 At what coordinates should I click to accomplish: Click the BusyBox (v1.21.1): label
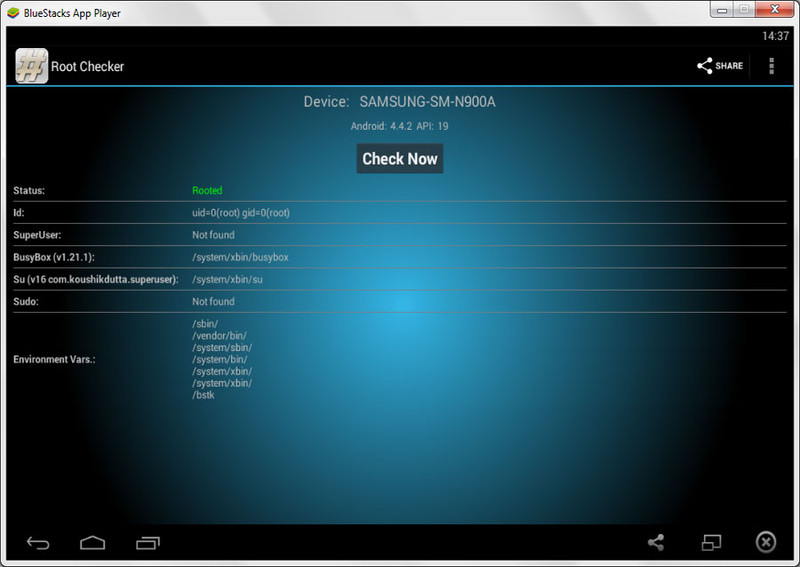pyautogui.click(x=54, y=257)
